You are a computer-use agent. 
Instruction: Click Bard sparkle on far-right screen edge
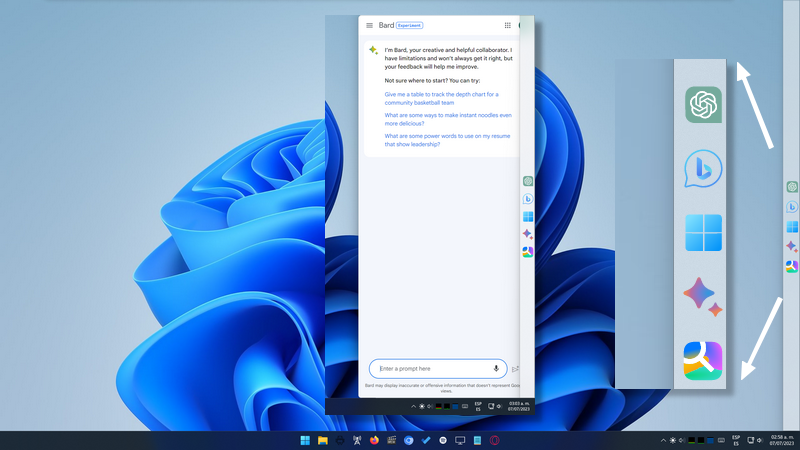792,246
